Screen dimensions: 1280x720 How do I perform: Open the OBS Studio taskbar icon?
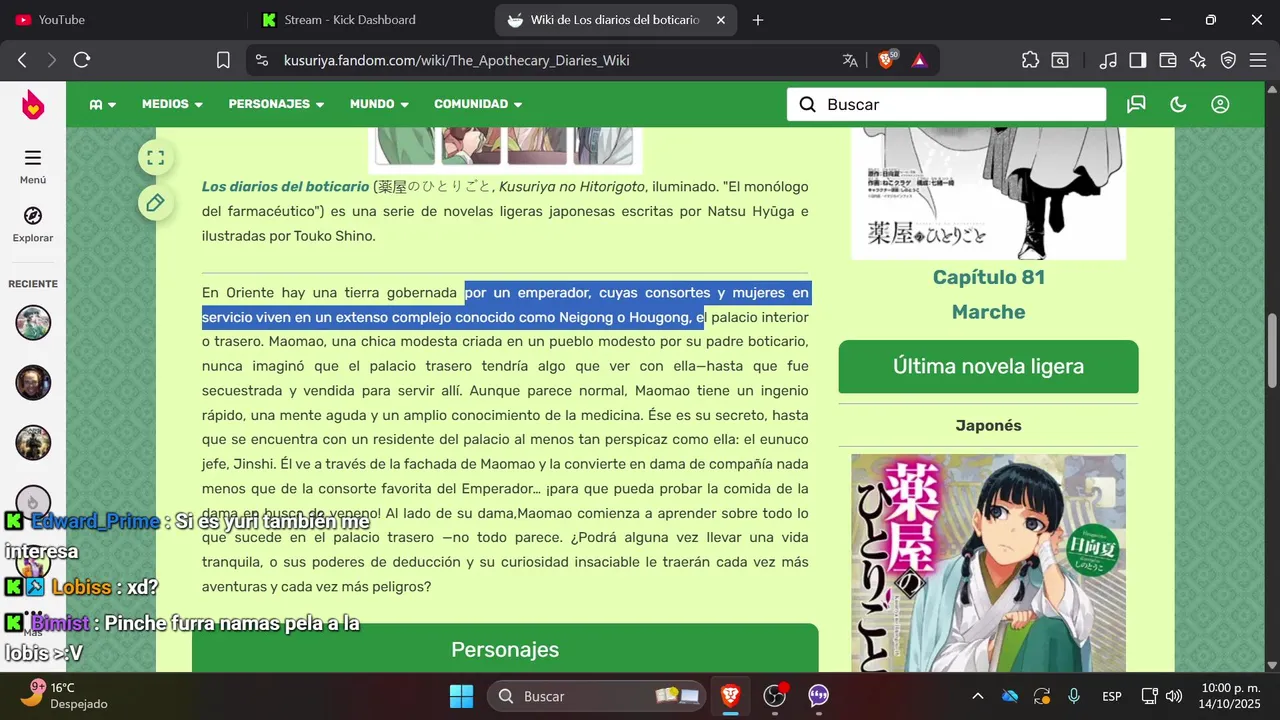click(775, 696)
